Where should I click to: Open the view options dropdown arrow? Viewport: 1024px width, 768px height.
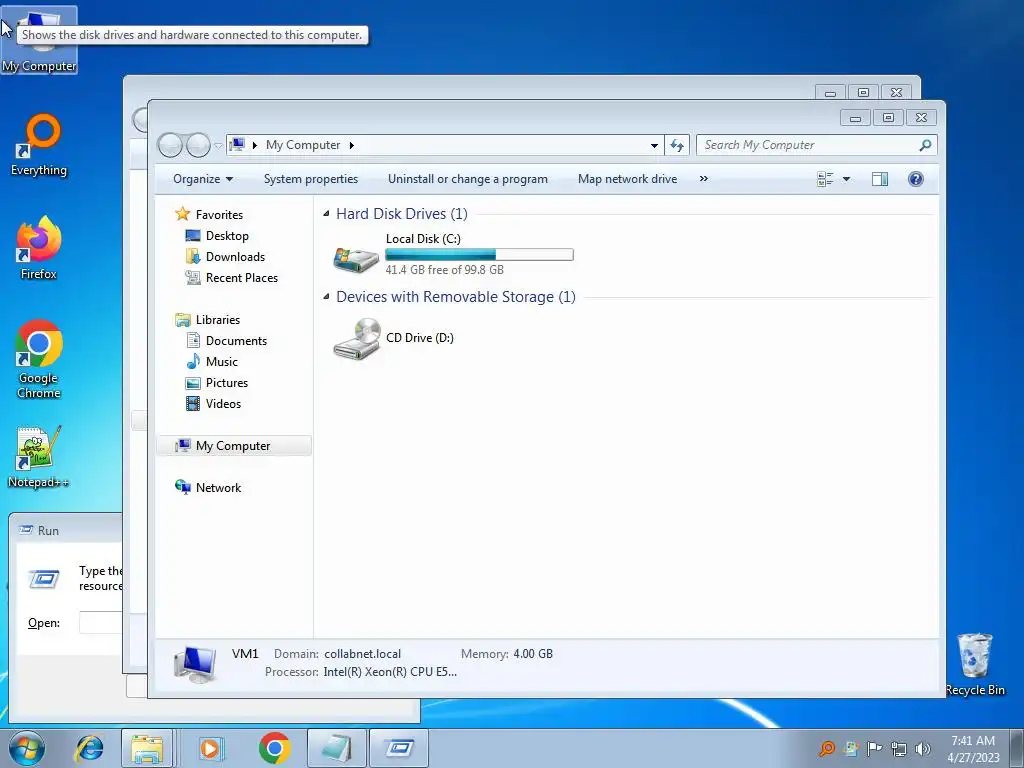(x=846, y=179)
